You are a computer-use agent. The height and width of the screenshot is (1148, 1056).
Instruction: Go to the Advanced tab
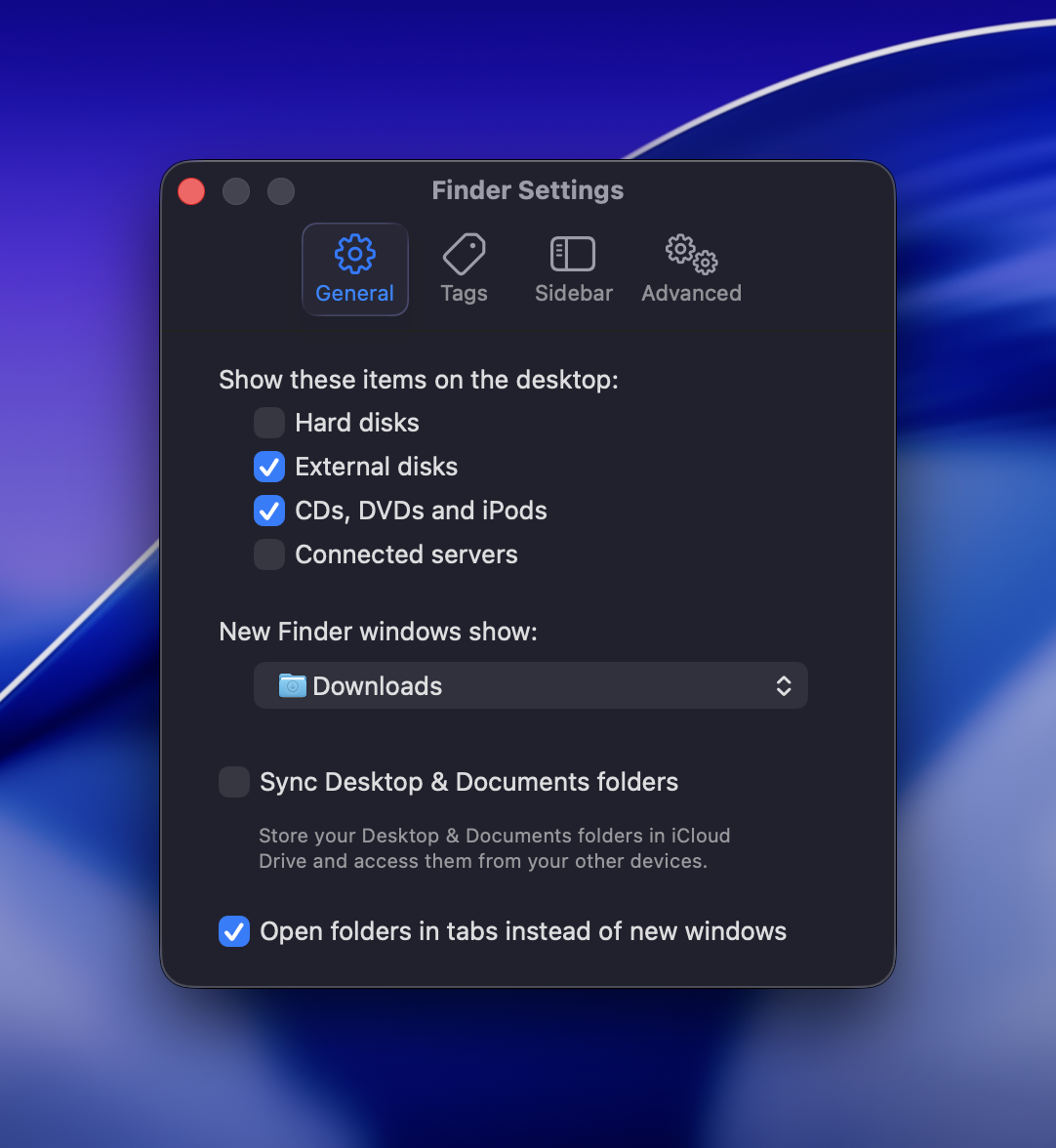click(x=692, y=268)
